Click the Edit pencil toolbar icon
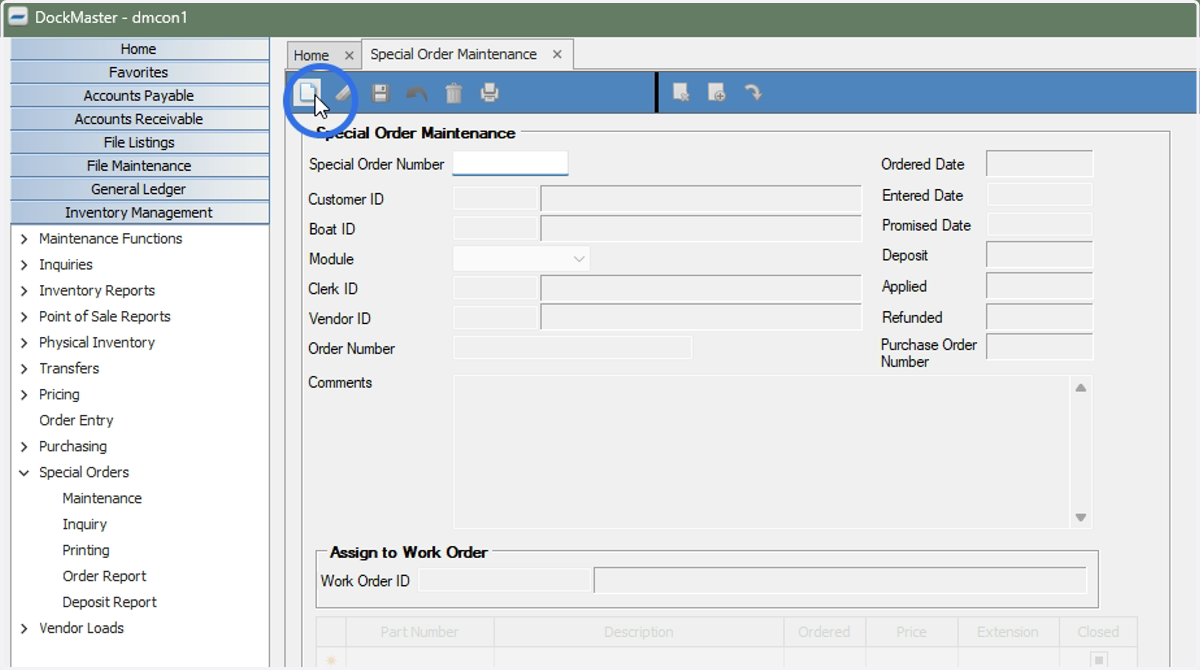The width and height of the screenshot is (1200, 670). pos(343,93)
